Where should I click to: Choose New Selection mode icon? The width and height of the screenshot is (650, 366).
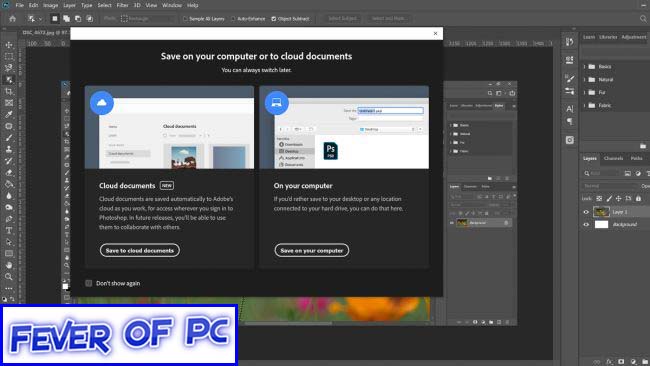[x=55, y=19]
